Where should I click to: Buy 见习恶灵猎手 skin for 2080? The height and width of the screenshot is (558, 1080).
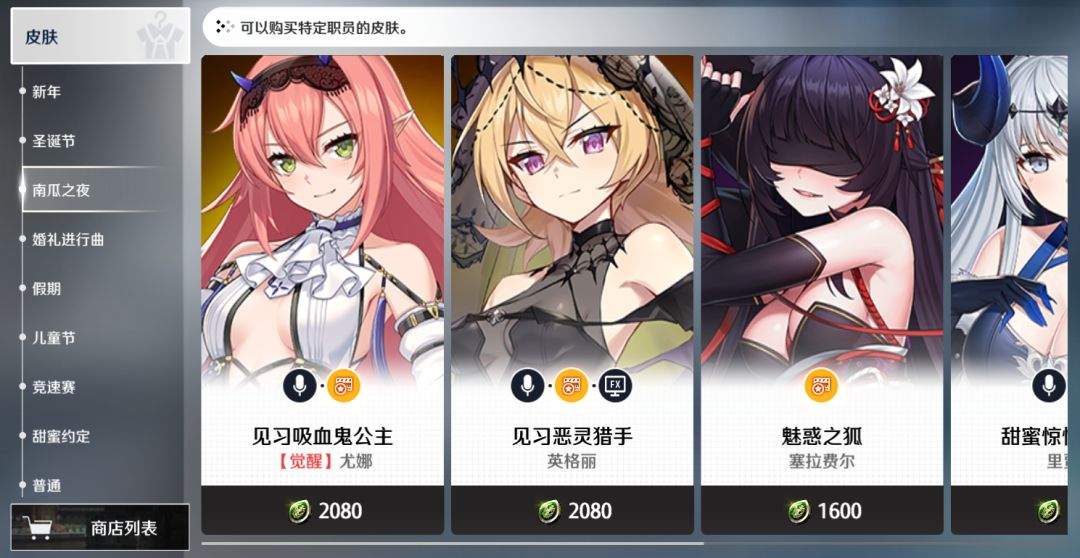[572, 510]
